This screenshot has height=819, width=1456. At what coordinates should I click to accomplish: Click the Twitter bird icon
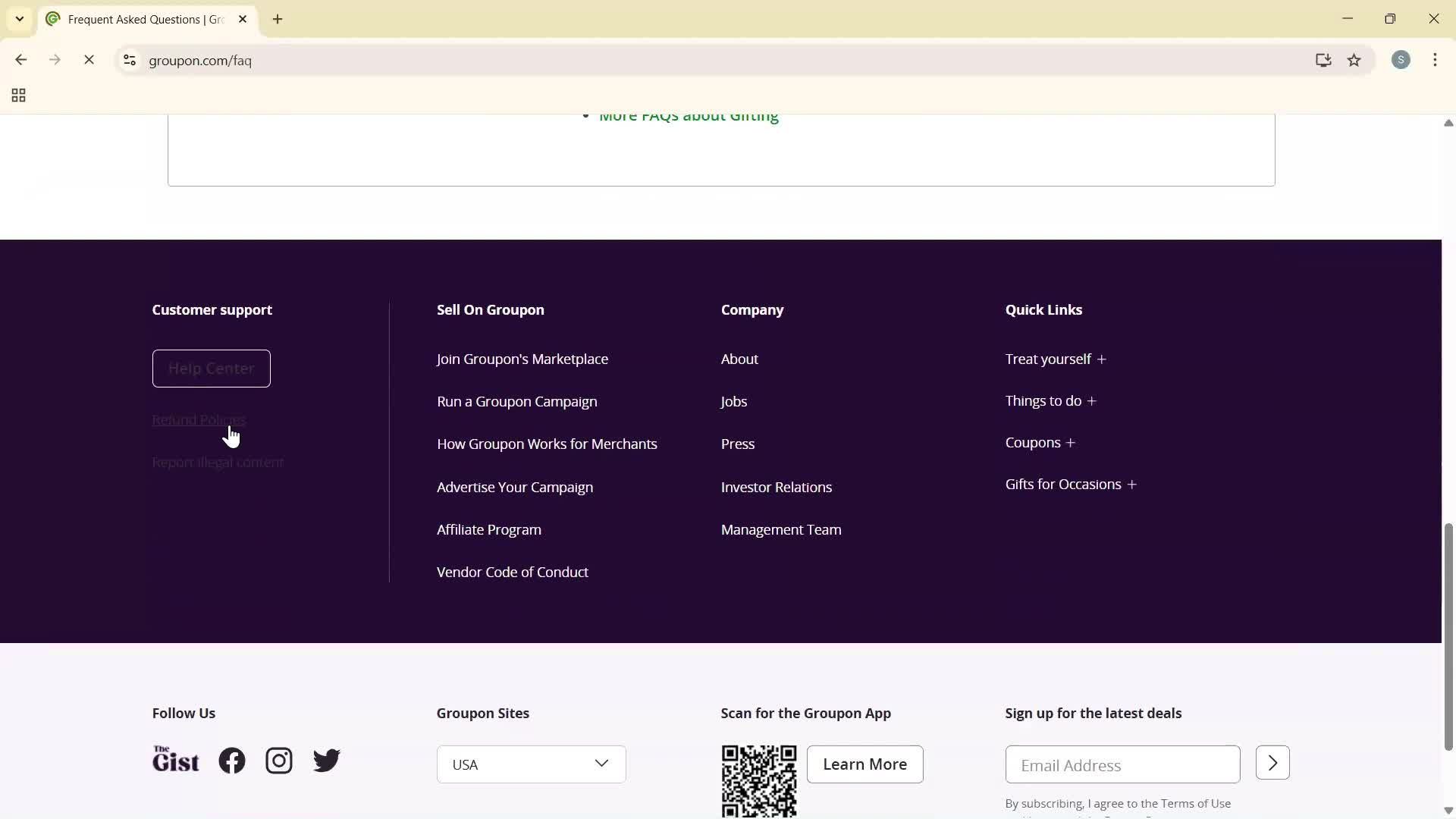[x=325, y=761]
